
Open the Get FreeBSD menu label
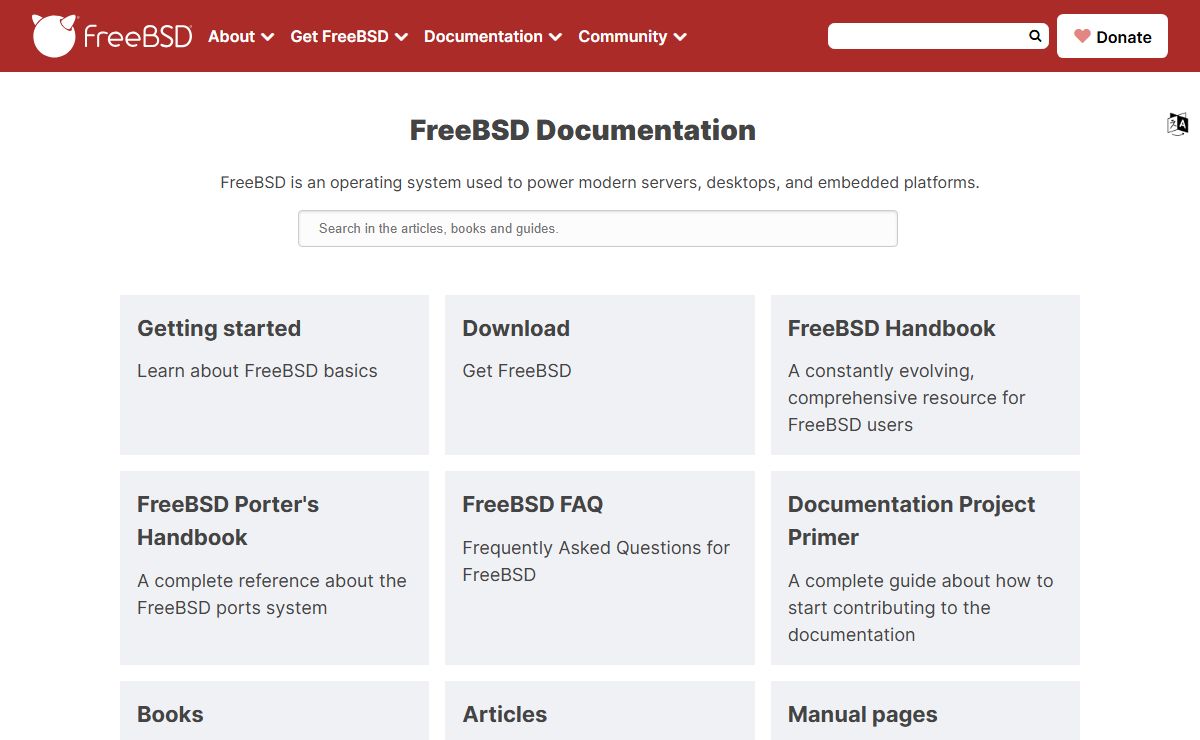[x=339, y=36]
